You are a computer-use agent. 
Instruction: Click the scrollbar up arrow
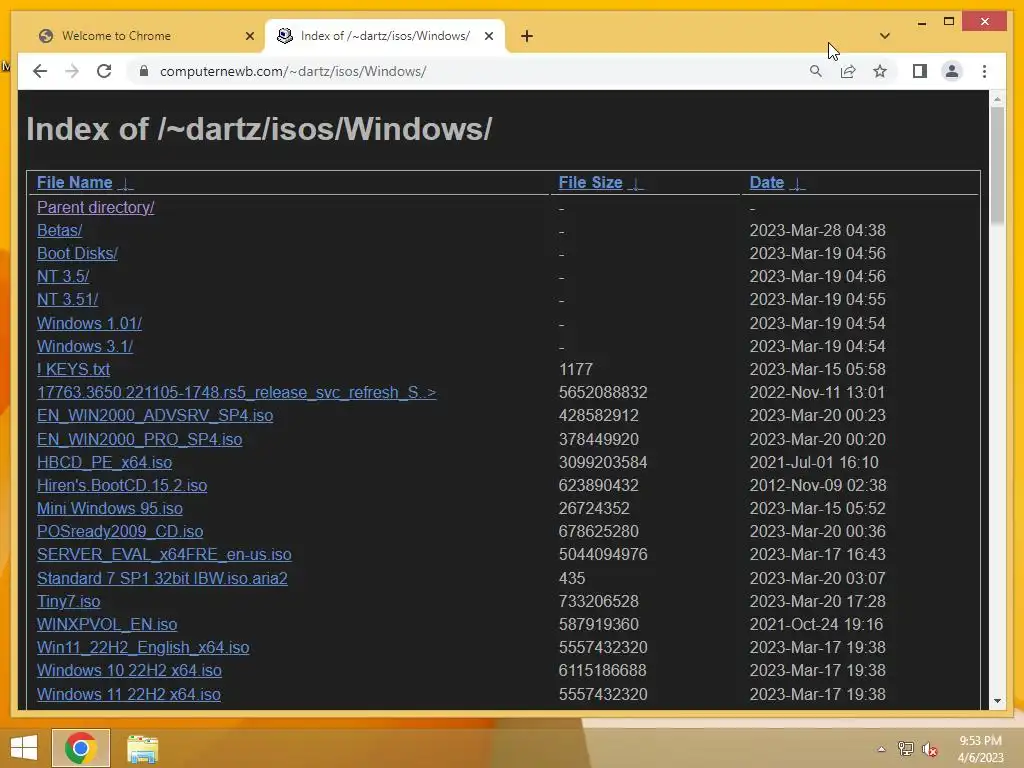point(997,99)
